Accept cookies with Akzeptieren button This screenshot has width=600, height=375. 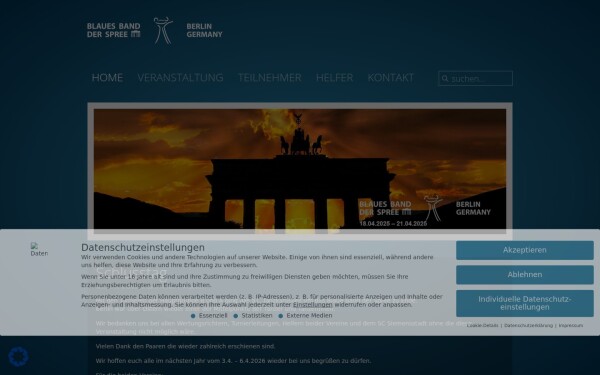point(525,250)
